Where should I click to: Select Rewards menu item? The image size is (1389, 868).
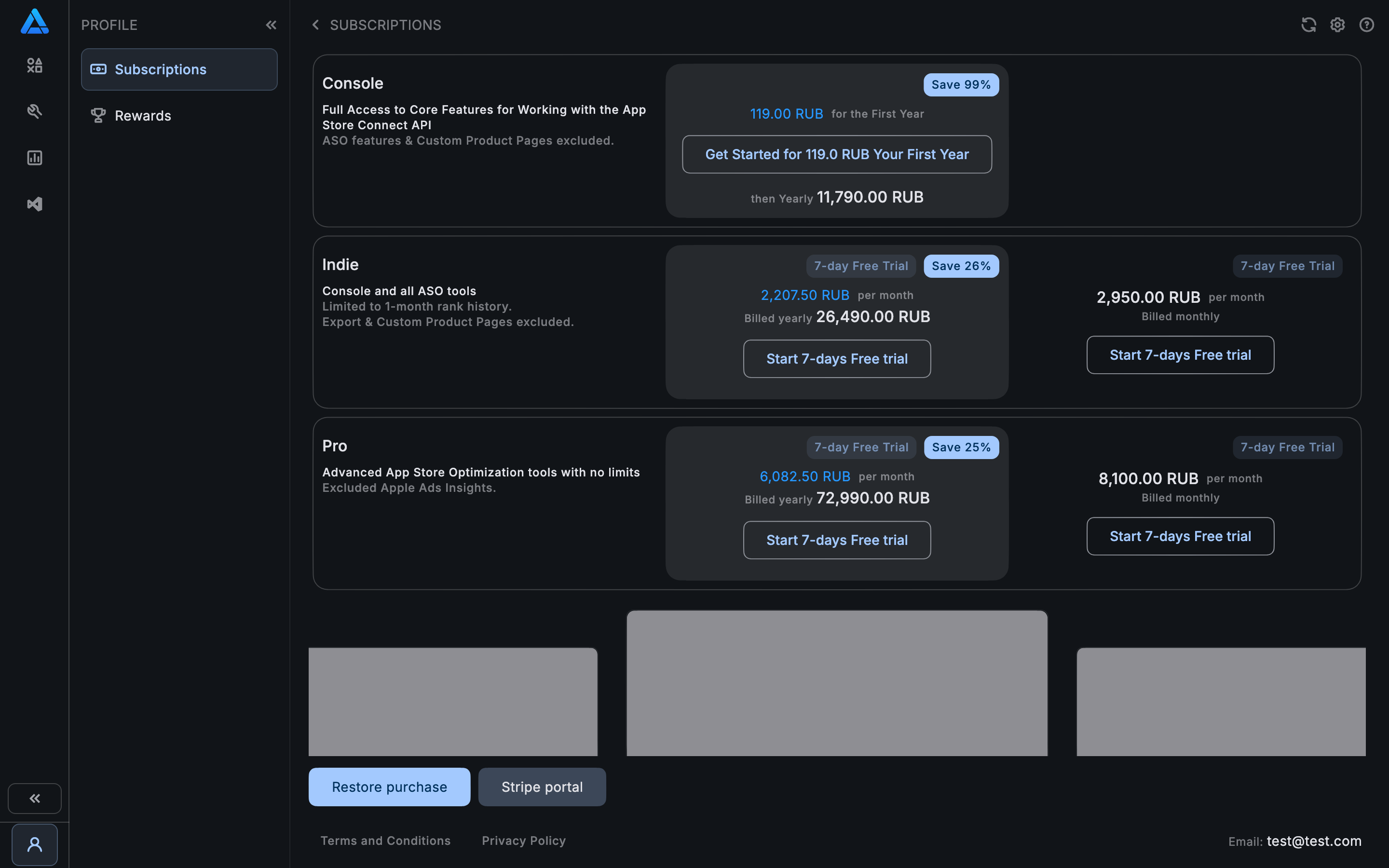[x=142, y=116]
